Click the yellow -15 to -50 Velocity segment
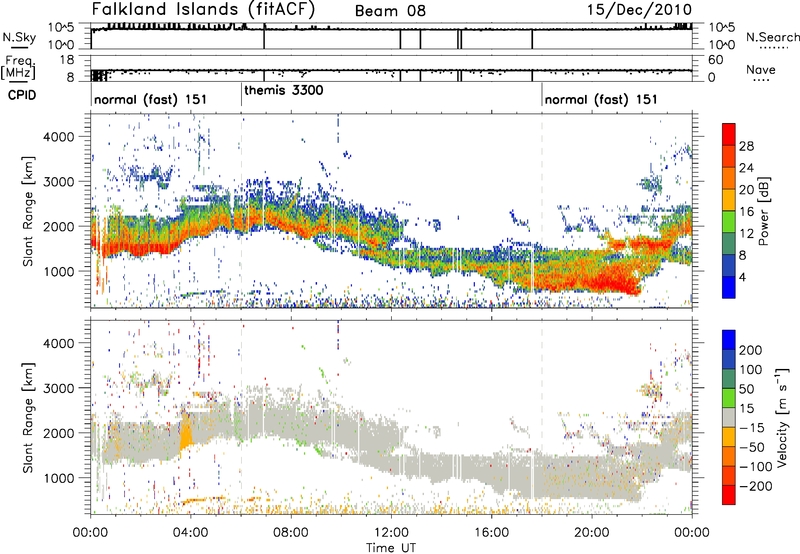The height and width of the screenshot is (554, 800). [x=729, y=437]
